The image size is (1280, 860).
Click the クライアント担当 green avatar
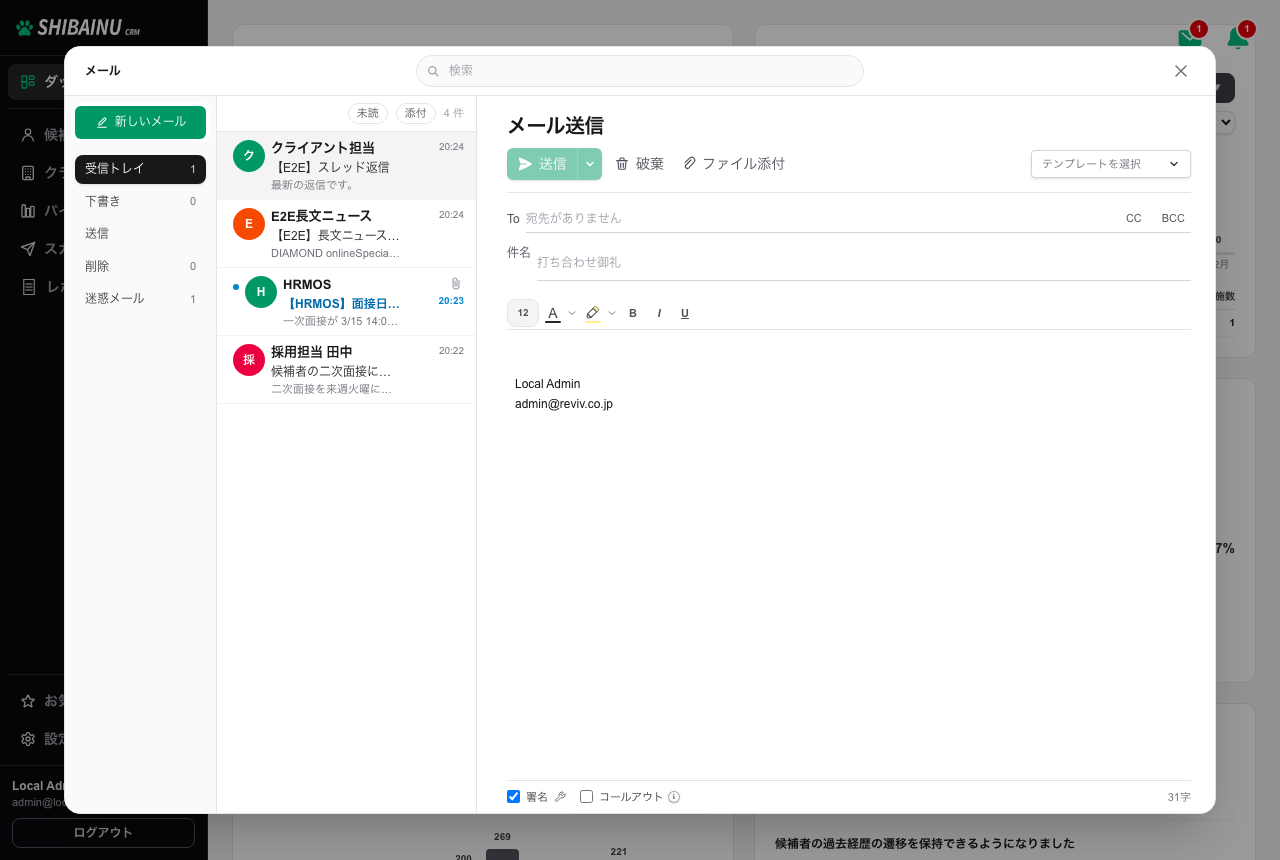coord(249,156)
